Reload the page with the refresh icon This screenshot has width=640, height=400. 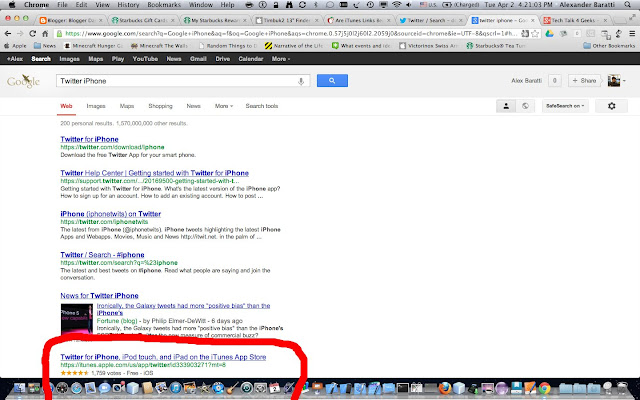(33, 33)
